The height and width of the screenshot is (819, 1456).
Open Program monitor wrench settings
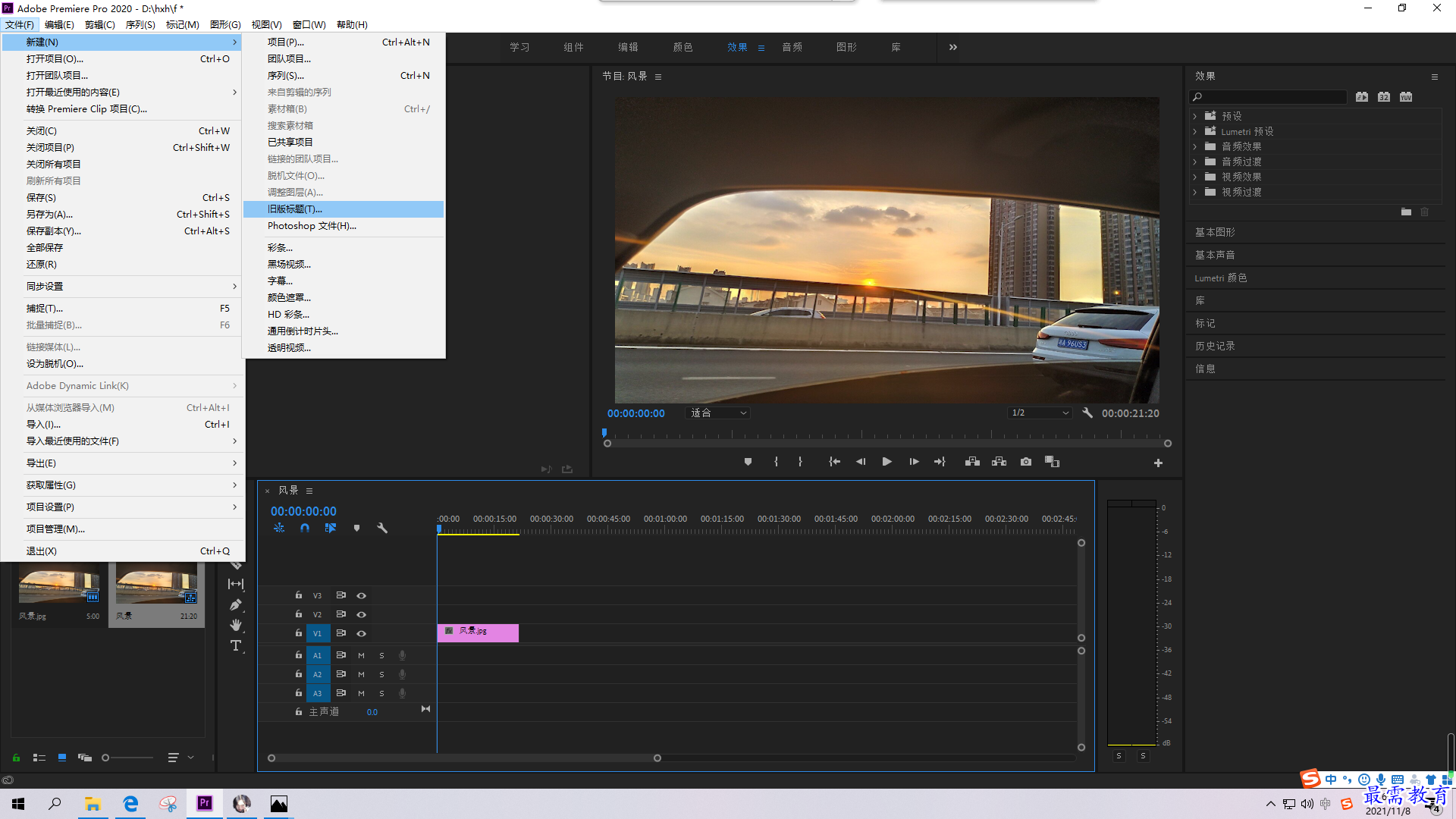coord(1087,413)
